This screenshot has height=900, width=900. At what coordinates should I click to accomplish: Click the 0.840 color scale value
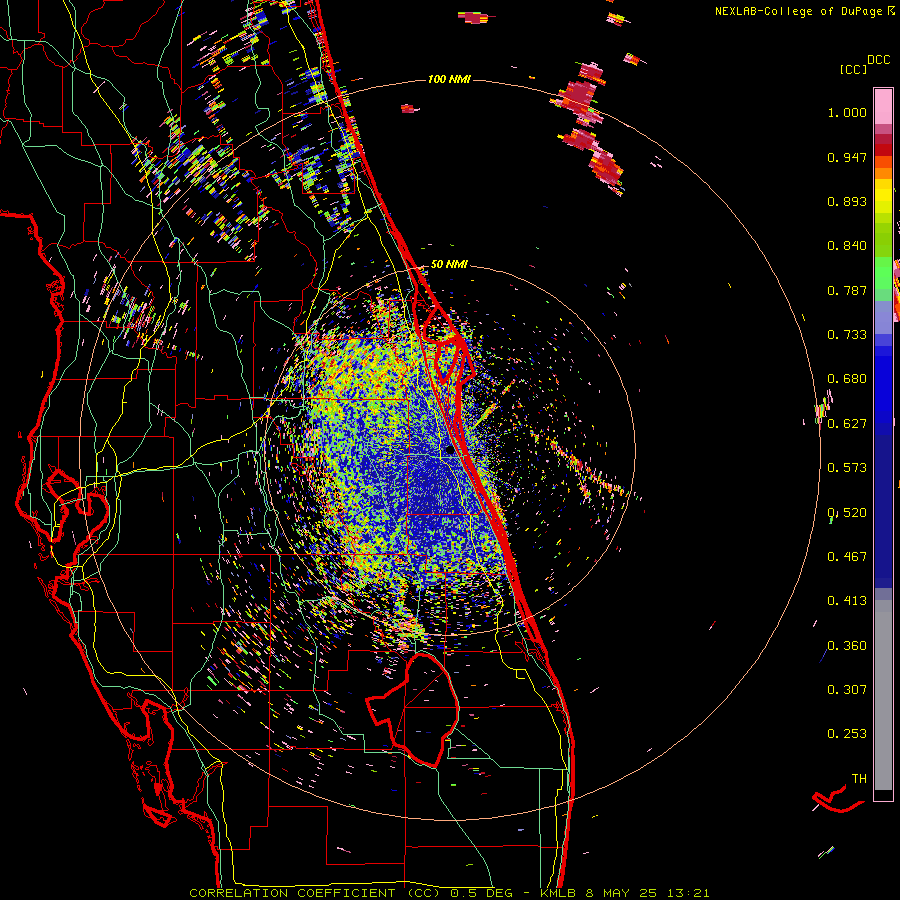pos(847,246)
